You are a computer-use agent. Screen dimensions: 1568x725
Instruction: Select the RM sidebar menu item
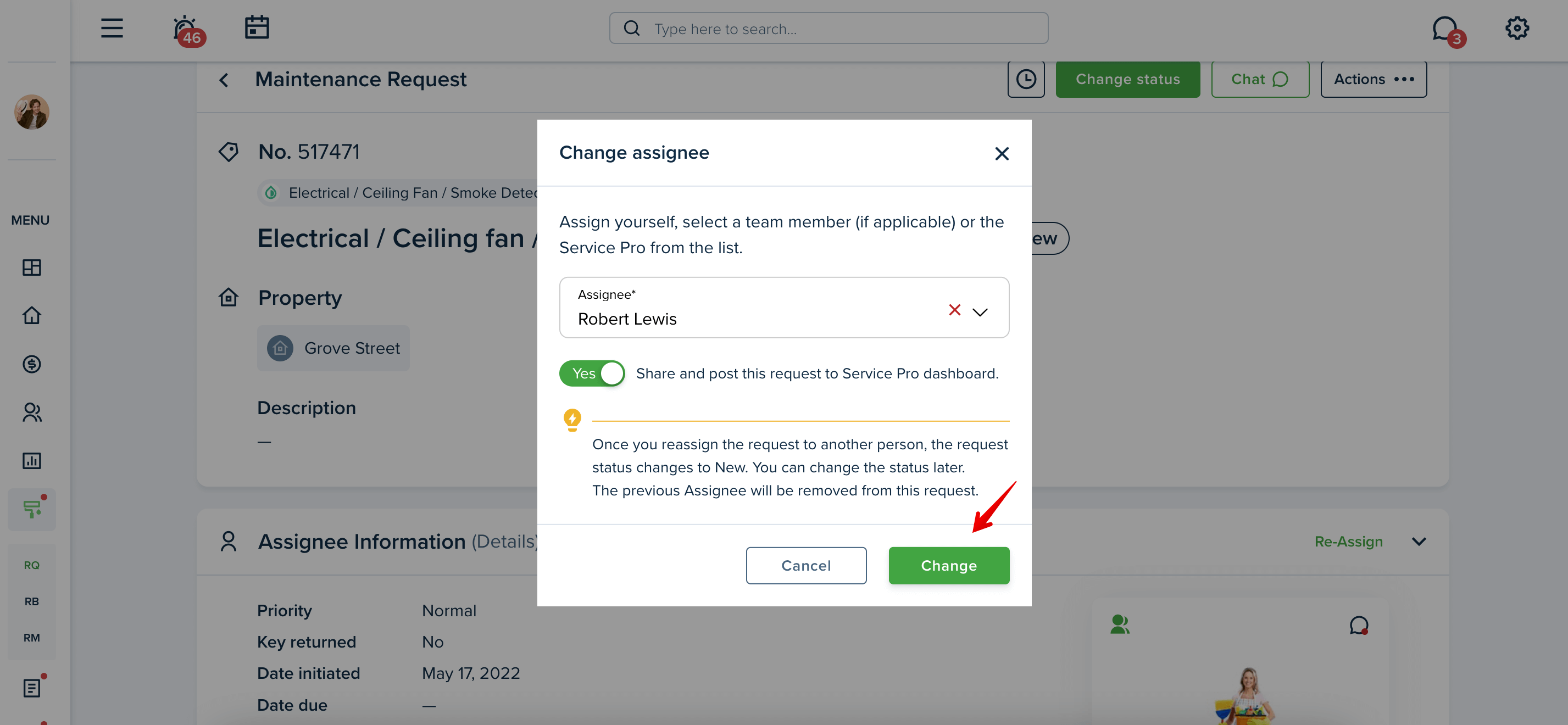coord(32,638)
